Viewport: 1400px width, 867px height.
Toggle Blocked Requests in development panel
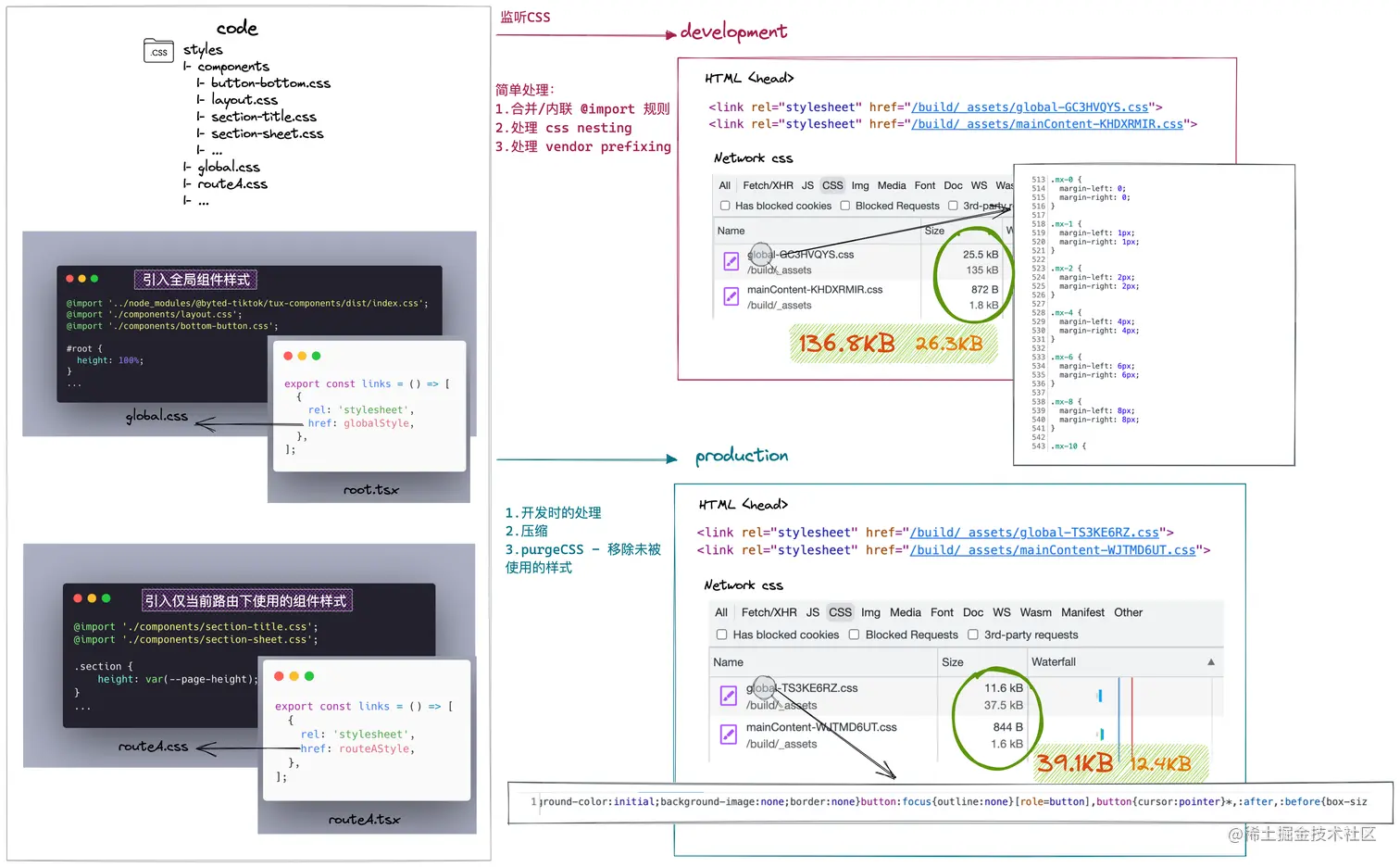point(845,206)
